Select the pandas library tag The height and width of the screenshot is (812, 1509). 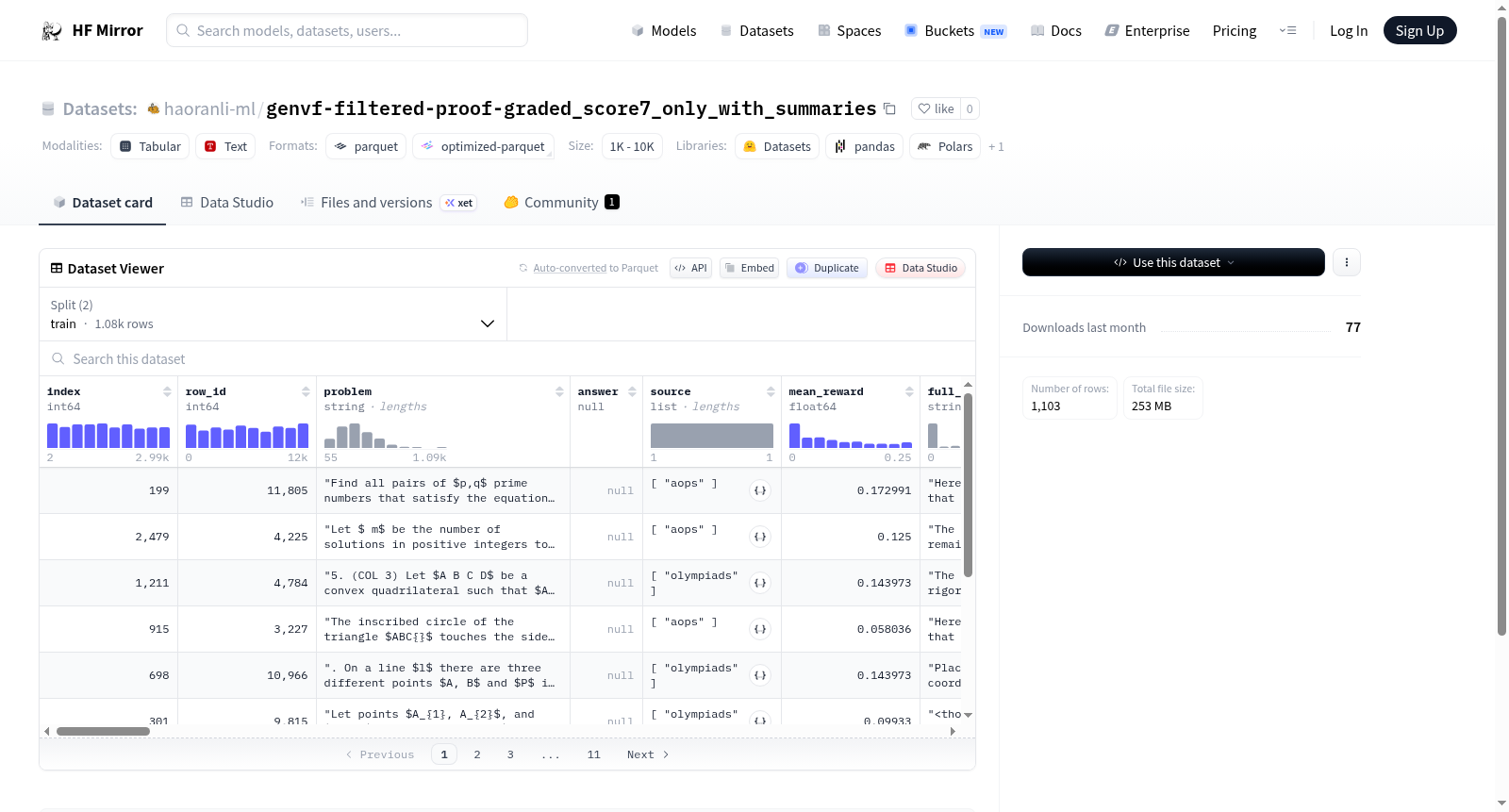click(x=864, y=146)
